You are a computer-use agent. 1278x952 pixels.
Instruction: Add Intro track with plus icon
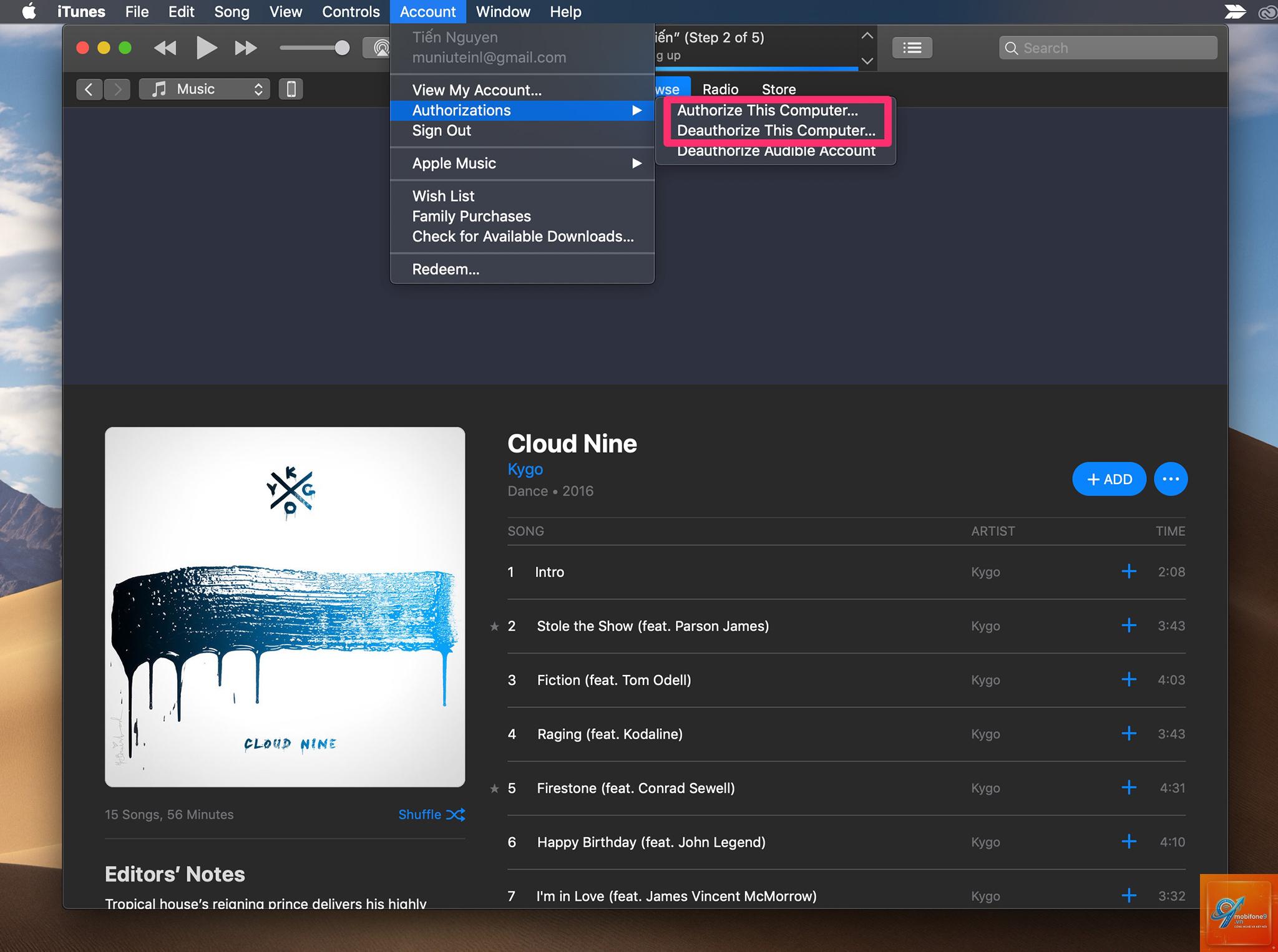[x=1129, y=571]
